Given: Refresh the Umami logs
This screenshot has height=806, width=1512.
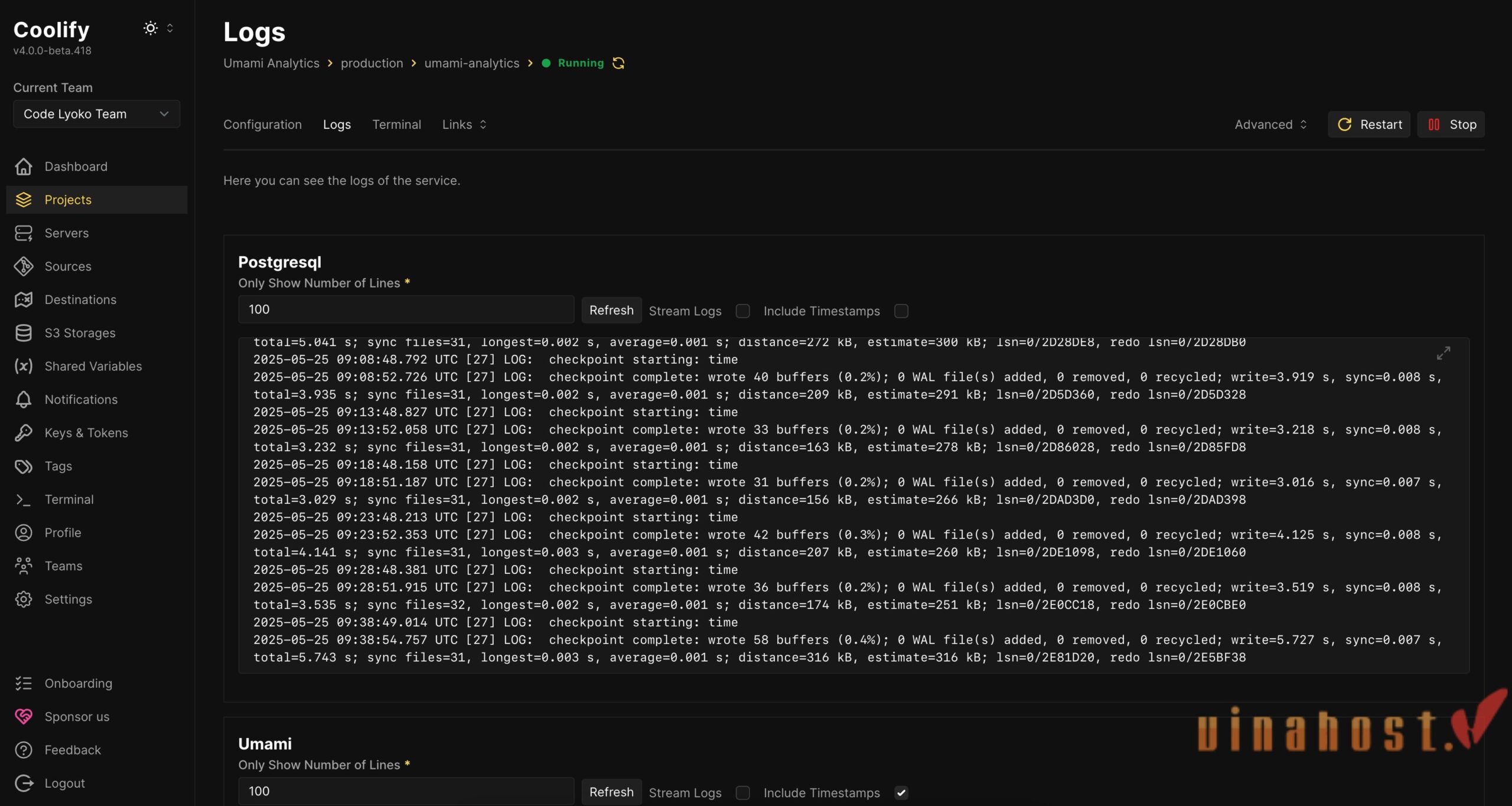Looking at the screenshot, I should tap(611, 792).
